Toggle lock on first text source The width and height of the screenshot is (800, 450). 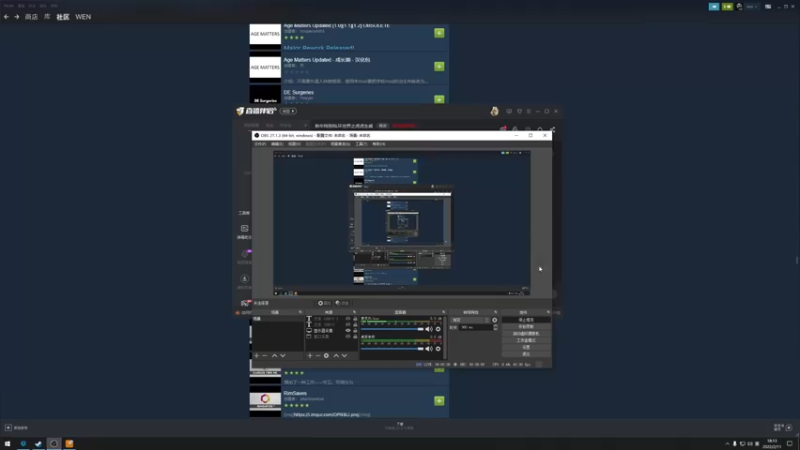[x=355, y=319]
